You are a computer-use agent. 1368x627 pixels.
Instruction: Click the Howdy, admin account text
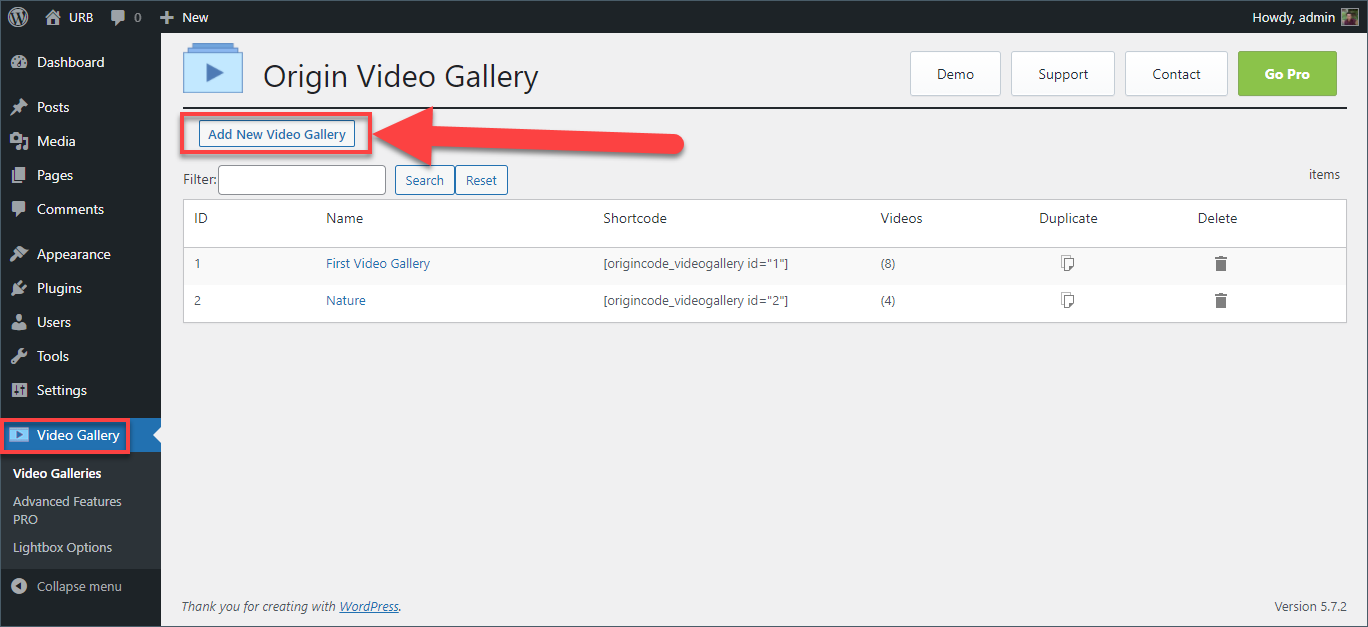click(1293, 17)
